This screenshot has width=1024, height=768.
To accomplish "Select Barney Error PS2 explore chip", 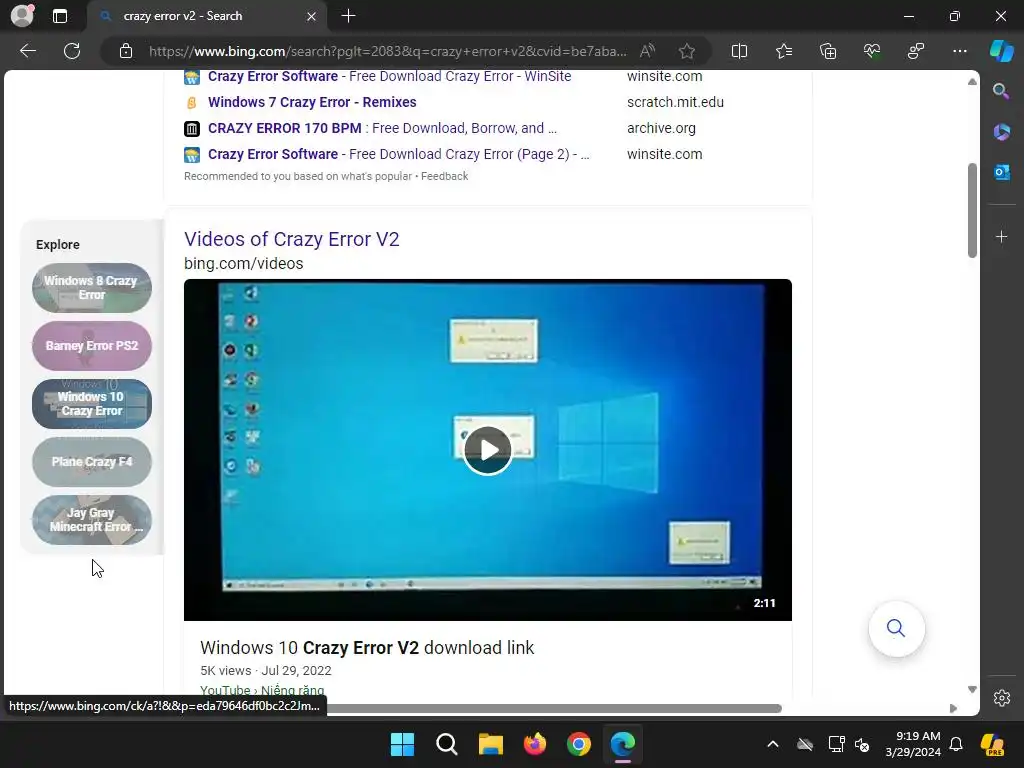I will [x=91, y=346].
